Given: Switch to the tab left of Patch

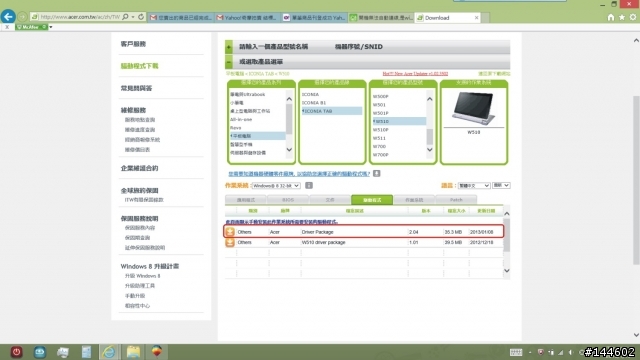Looking at the screenshot, I should (x=414, y=200).
